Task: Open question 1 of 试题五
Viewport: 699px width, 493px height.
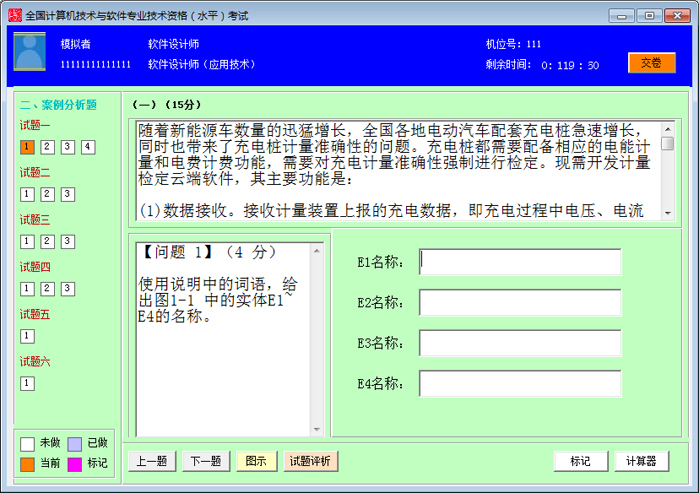Action: coord(27,336)
